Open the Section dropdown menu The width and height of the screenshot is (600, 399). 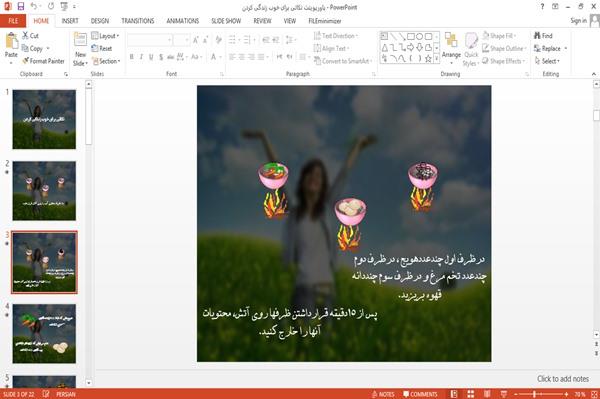[x=106, y=61]
